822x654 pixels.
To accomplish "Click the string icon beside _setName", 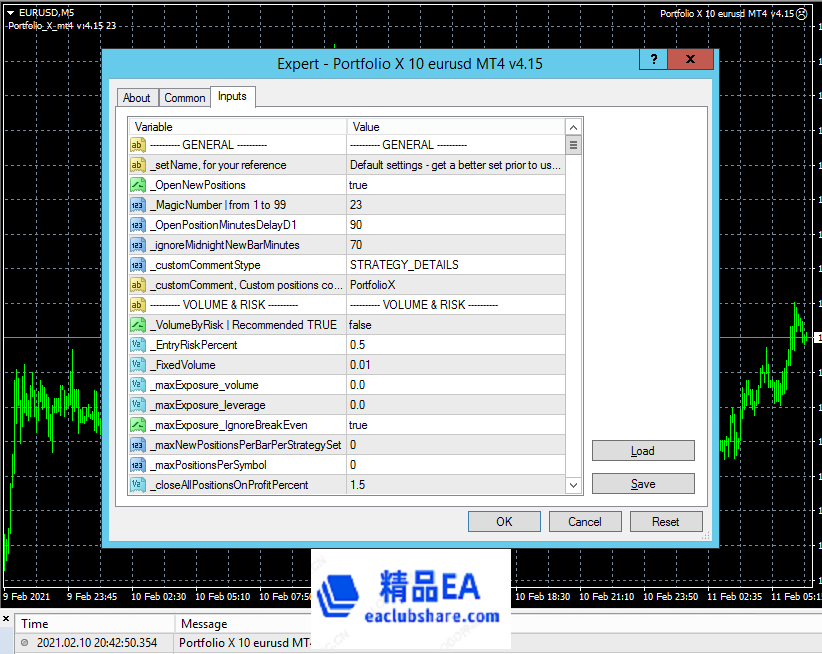I will tap(138, 165).
